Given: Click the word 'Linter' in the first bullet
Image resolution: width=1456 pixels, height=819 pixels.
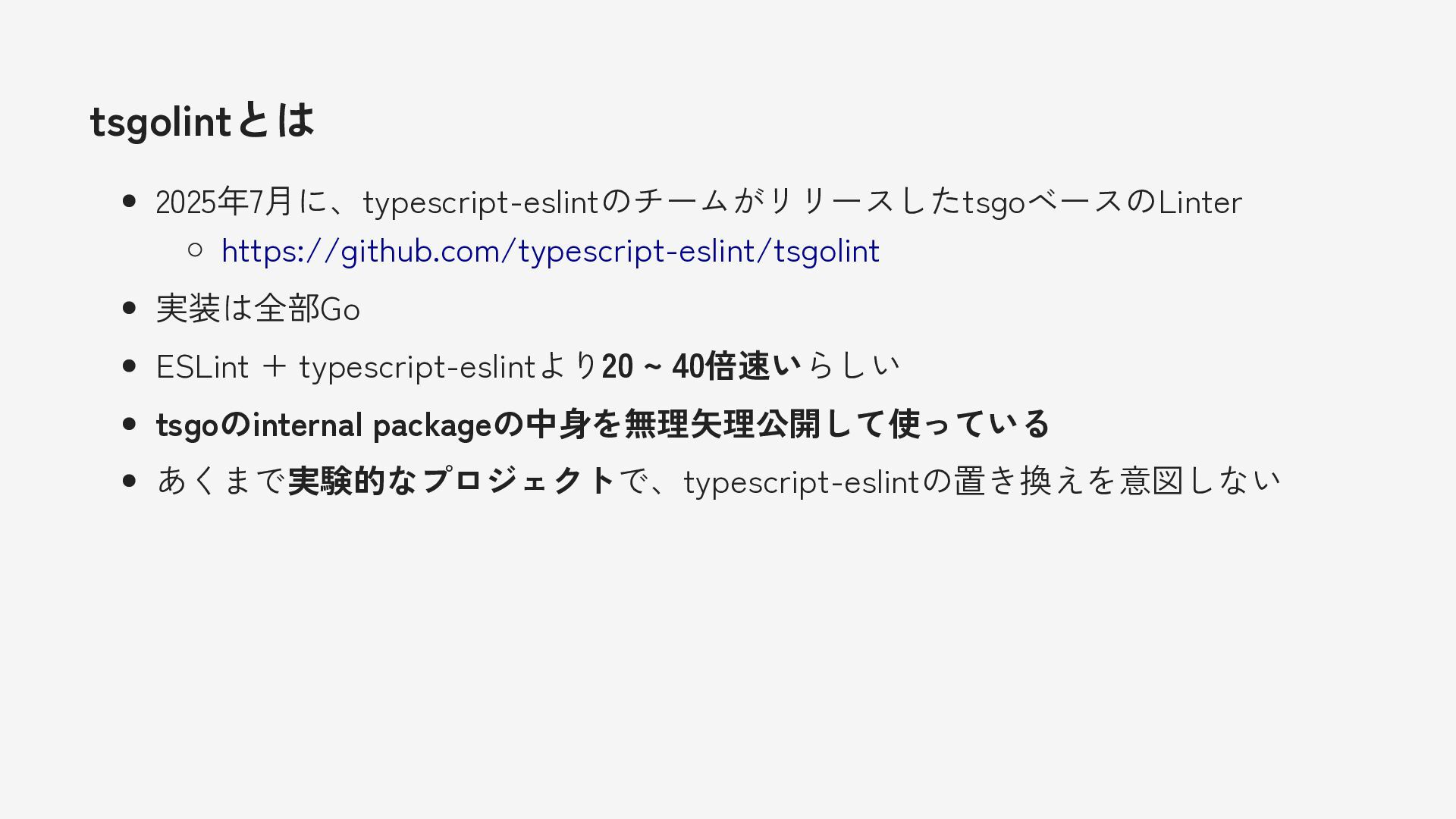Looking at the screenshot, I should (1200, 202).
